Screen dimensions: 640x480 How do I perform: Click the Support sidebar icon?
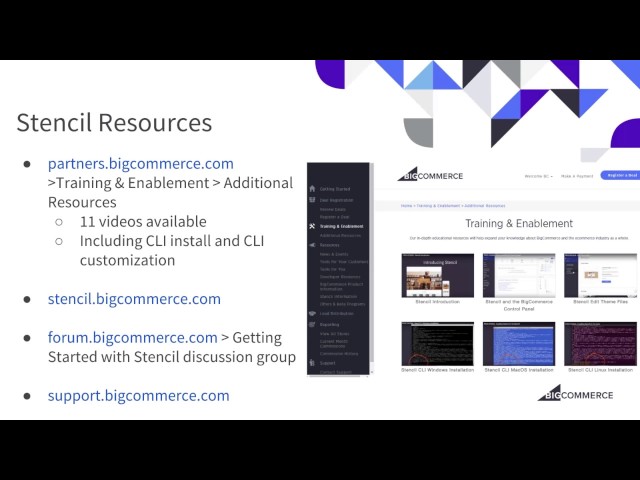point(312,362)
